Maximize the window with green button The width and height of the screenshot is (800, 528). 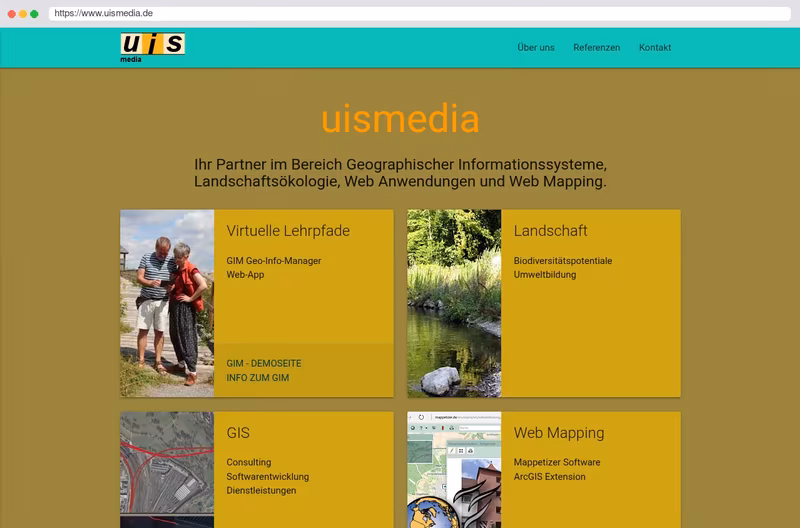point(34,14)
